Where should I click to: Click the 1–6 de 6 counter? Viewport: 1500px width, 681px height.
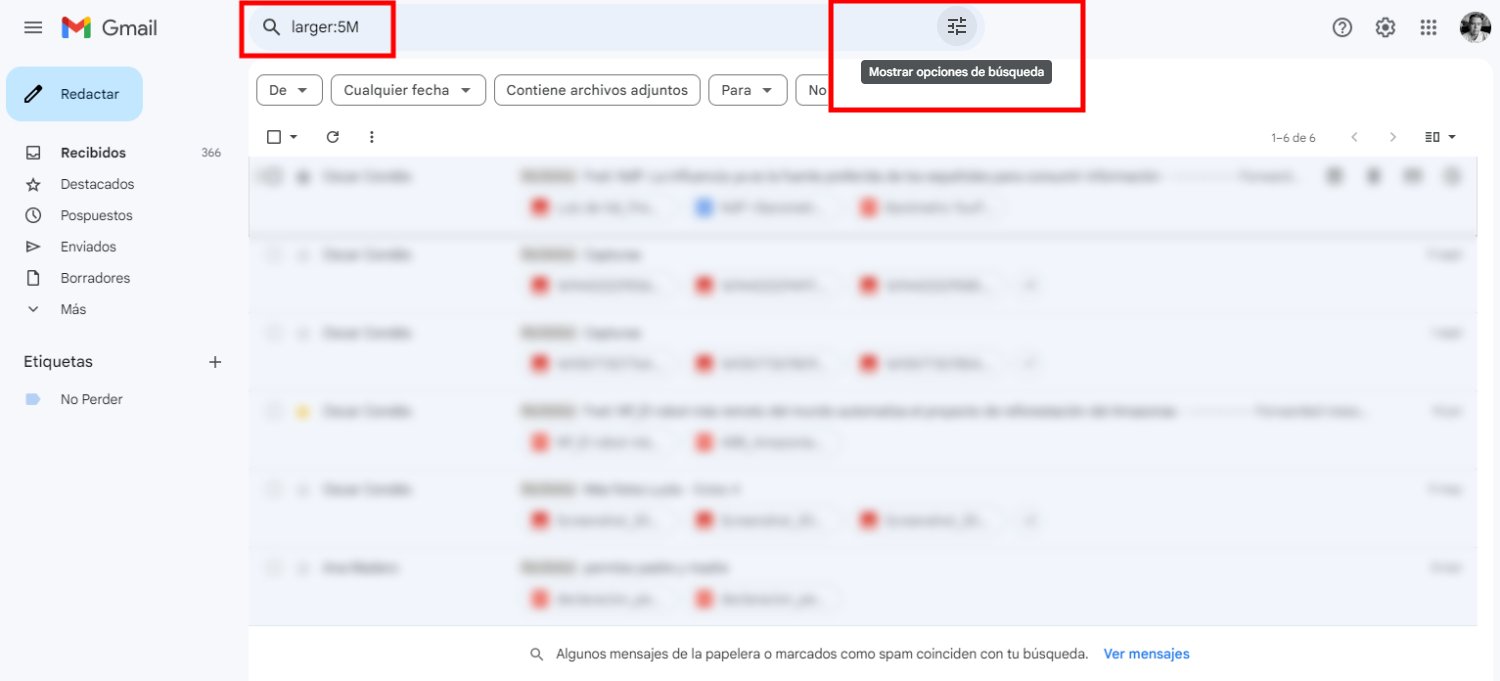(x=1293, y=138)
